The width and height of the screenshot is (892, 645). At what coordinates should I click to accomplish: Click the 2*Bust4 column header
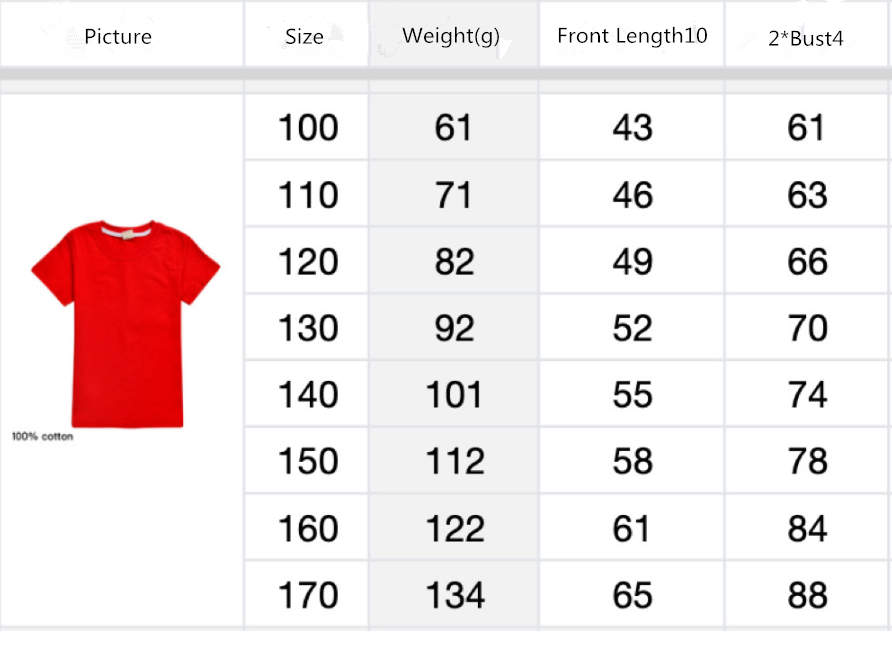(806, 37)
